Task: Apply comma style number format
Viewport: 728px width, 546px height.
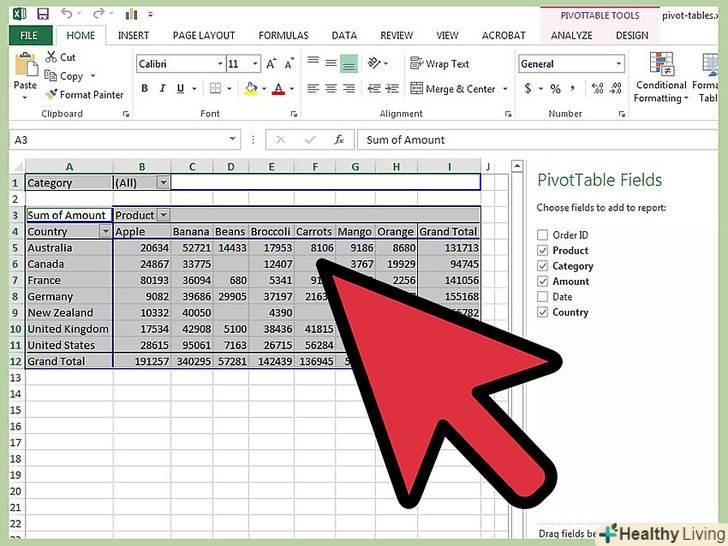Action: pos(572,88)
